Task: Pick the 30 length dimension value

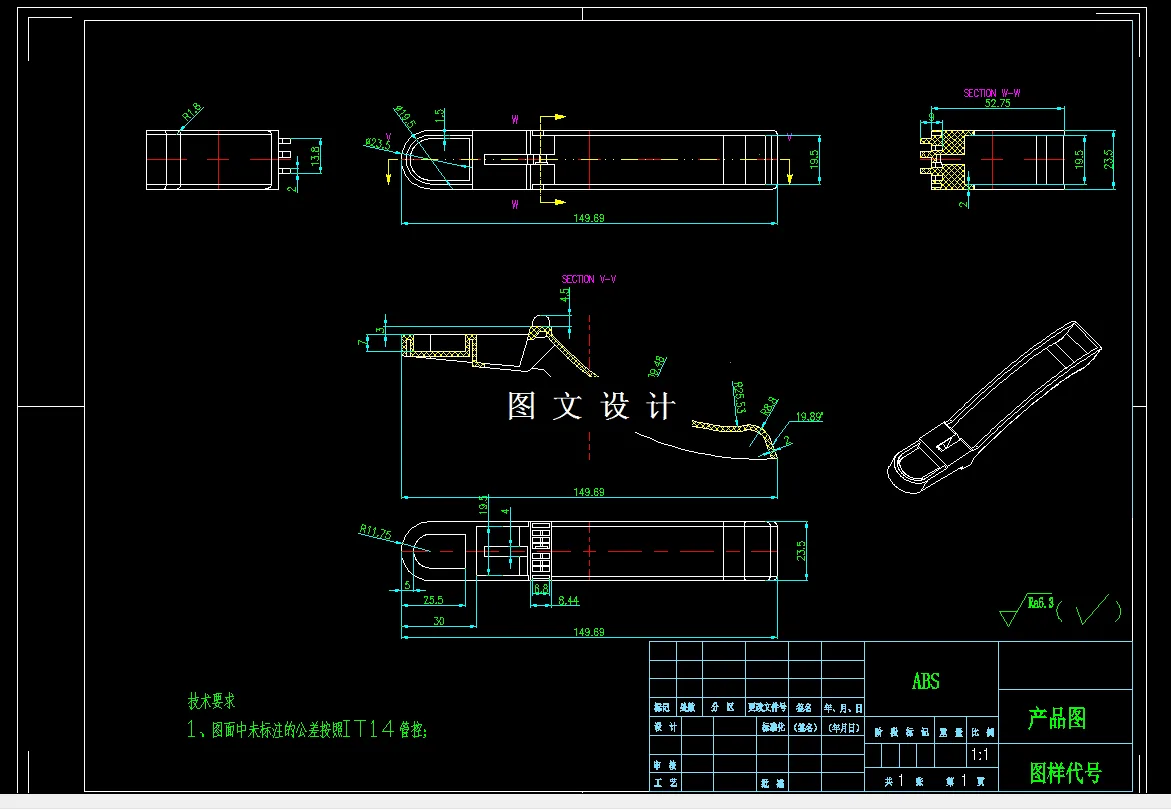Action: (x=438, y=620)
